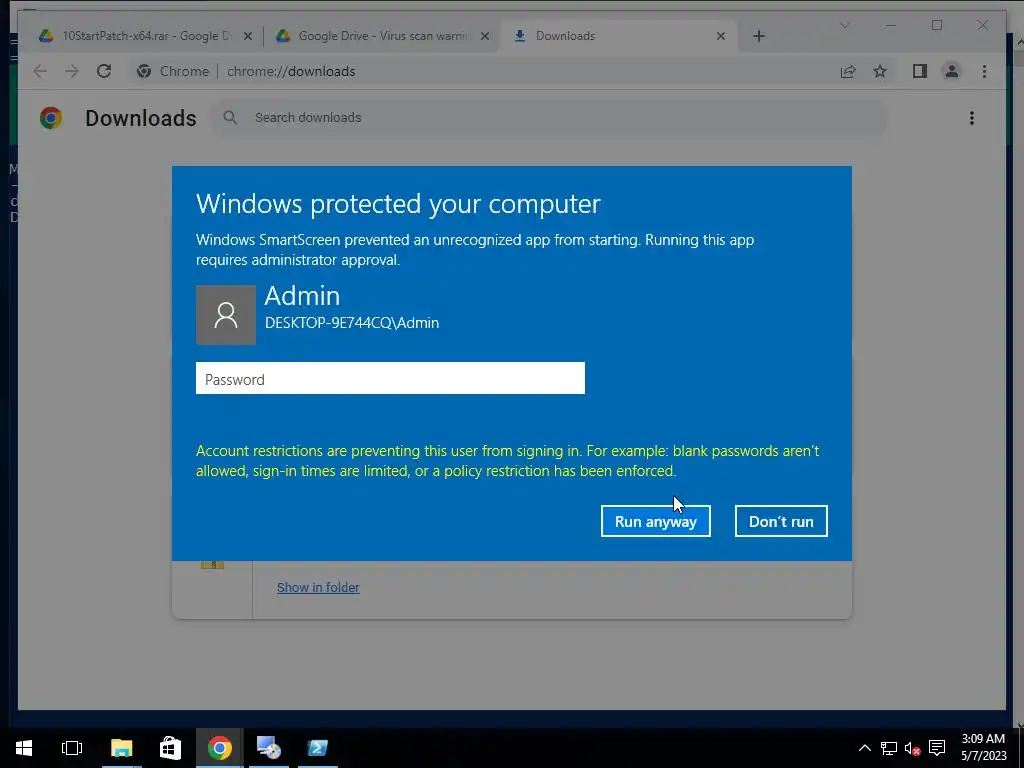The image size is (1024, 768).
Task: Open the Downloads page more actions menu
Action: [972, 118]
